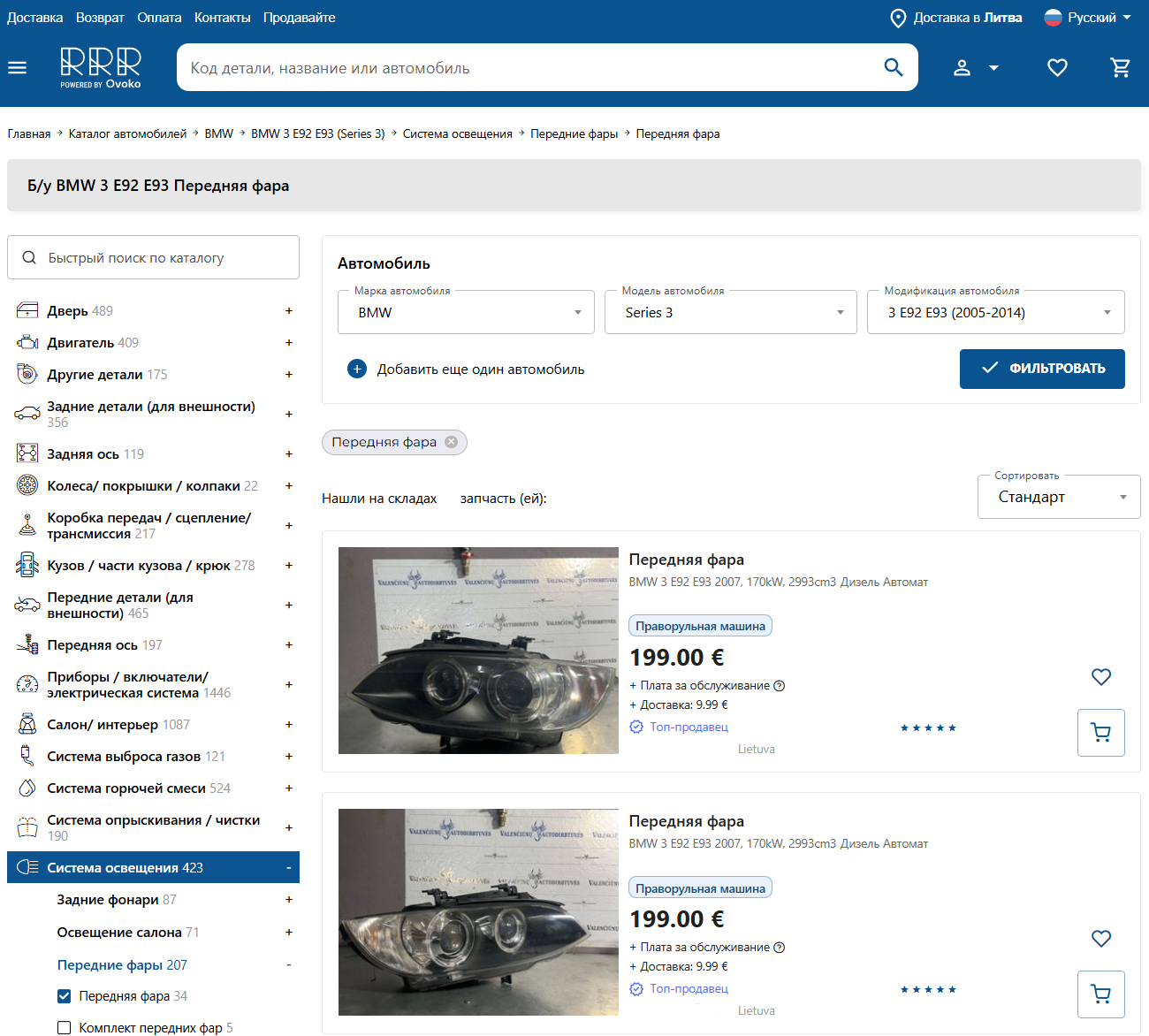Click the ФИЛЬТРОВАТЬ button
Screen dimensions: 1149x1036
(1042, 369)
